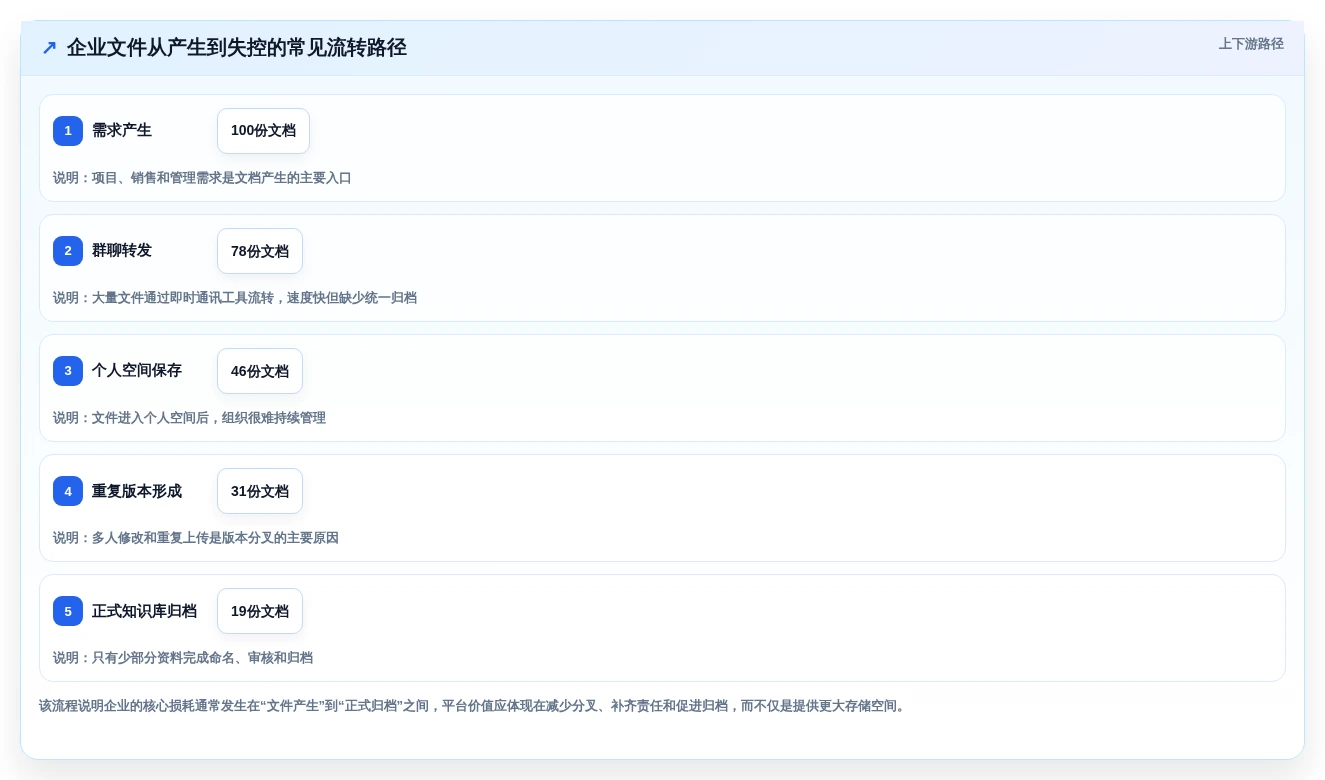Click the 上下游路径 label

tap(1251, 44)
